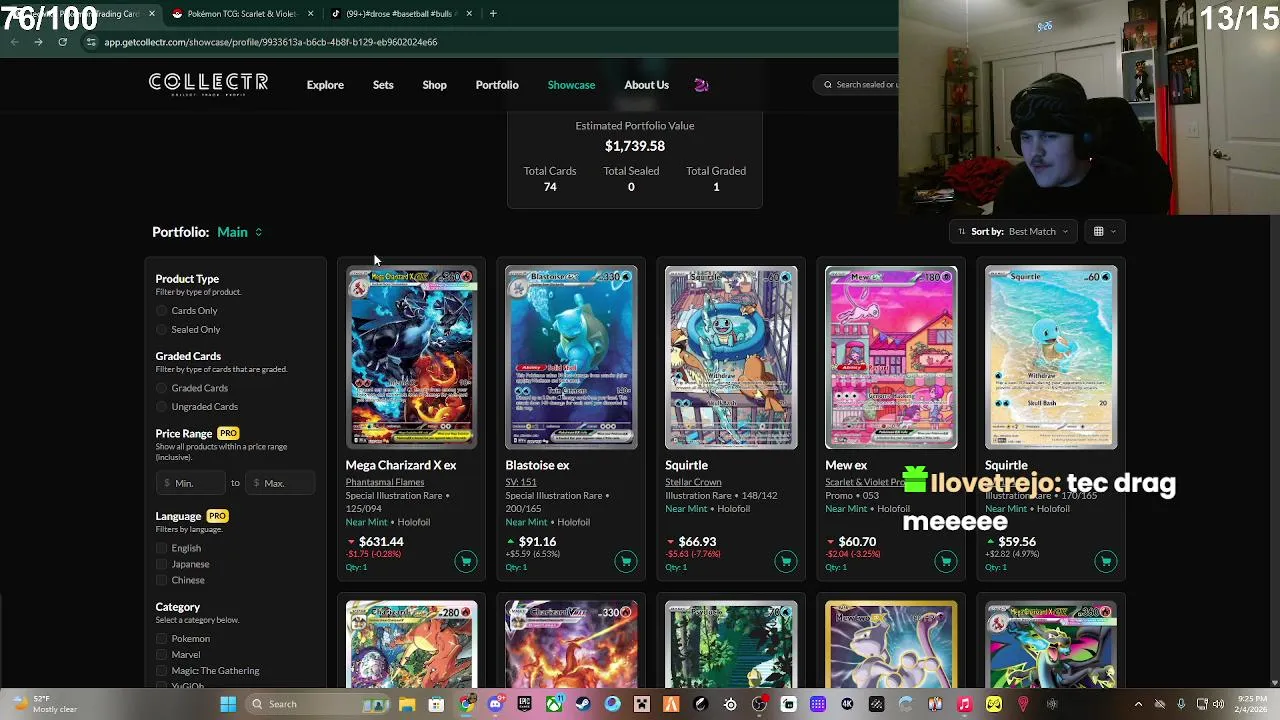Check the Chinese language filter
The image size is (1280, 720).
[162, 580]
